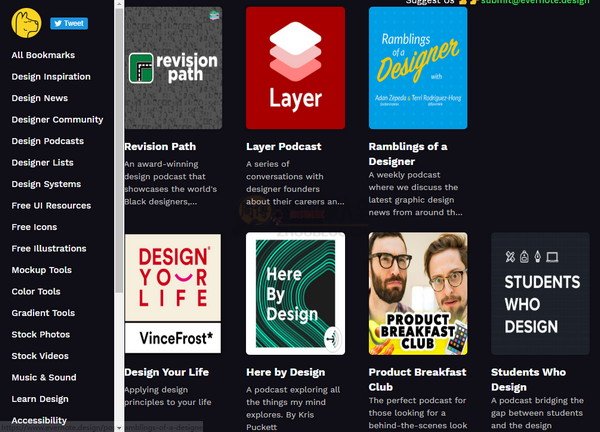Select Free Illustrations in sidebar
The height and width of the screenshot is (432, 600).
49,248
